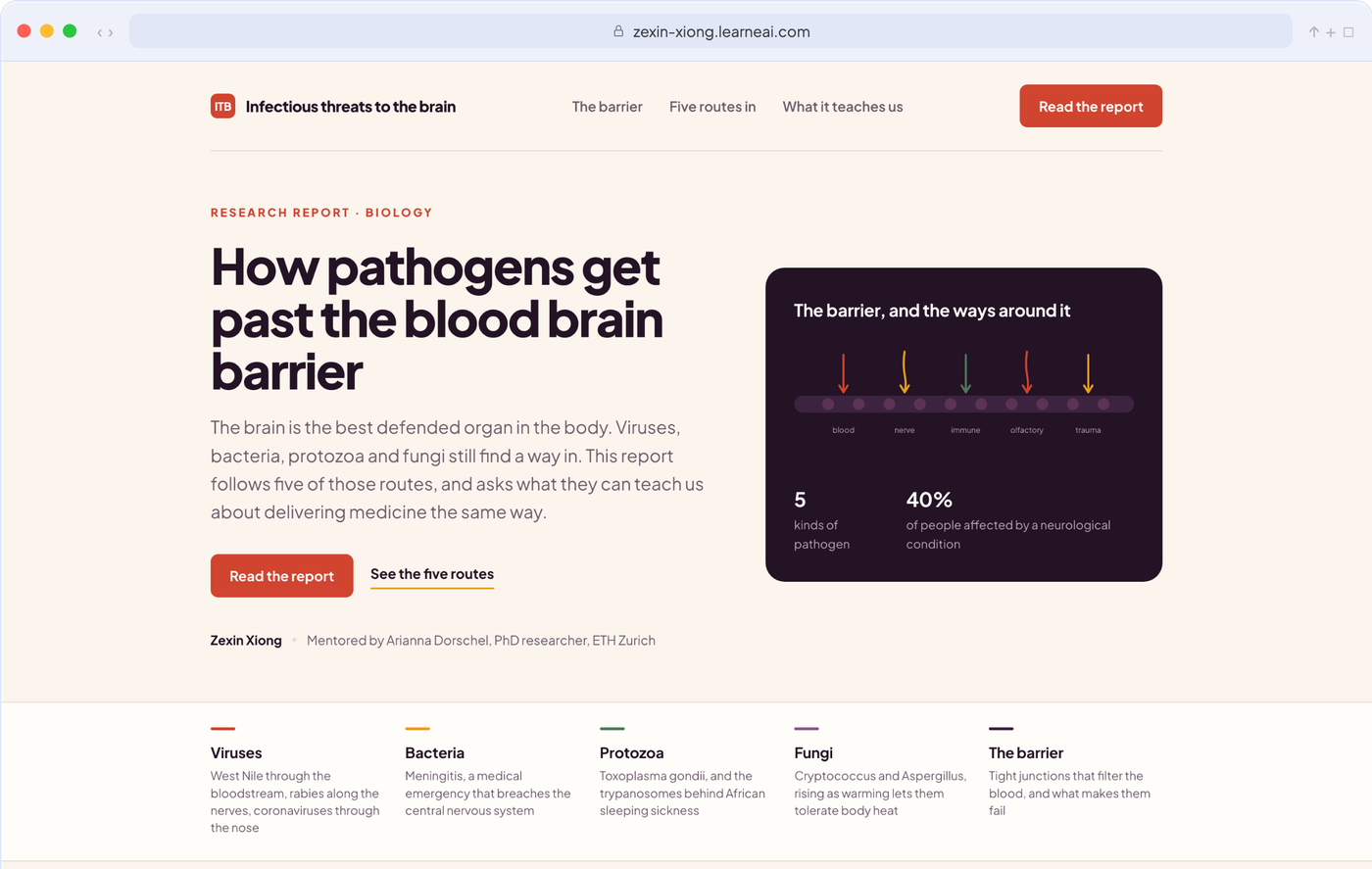
Task: Follow the See the five routes link
Action: (432, 575)
